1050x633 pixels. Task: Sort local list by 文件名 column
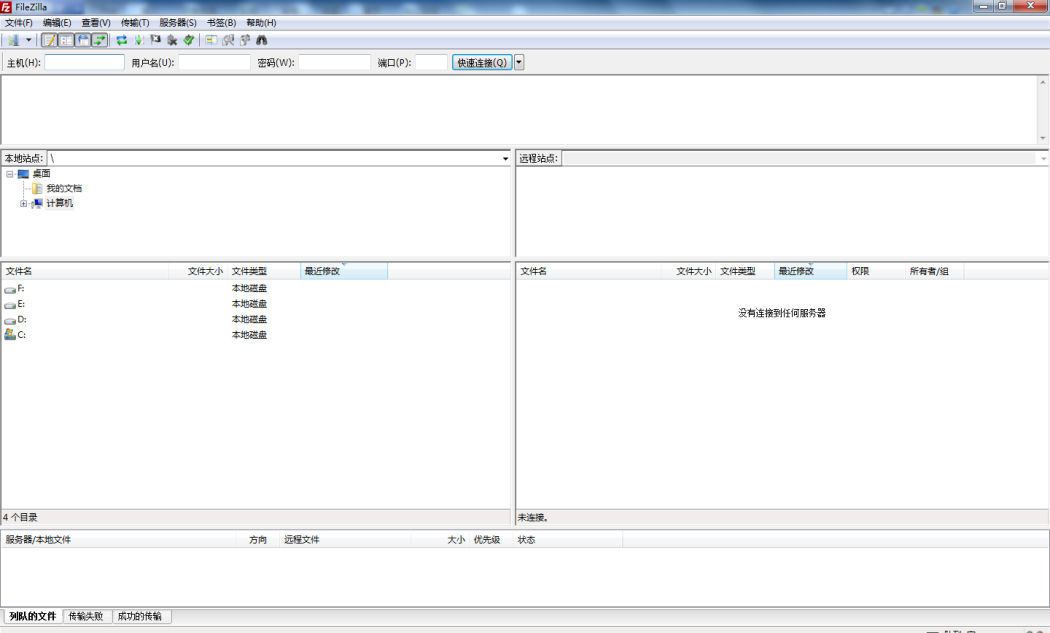coord(85,271)
